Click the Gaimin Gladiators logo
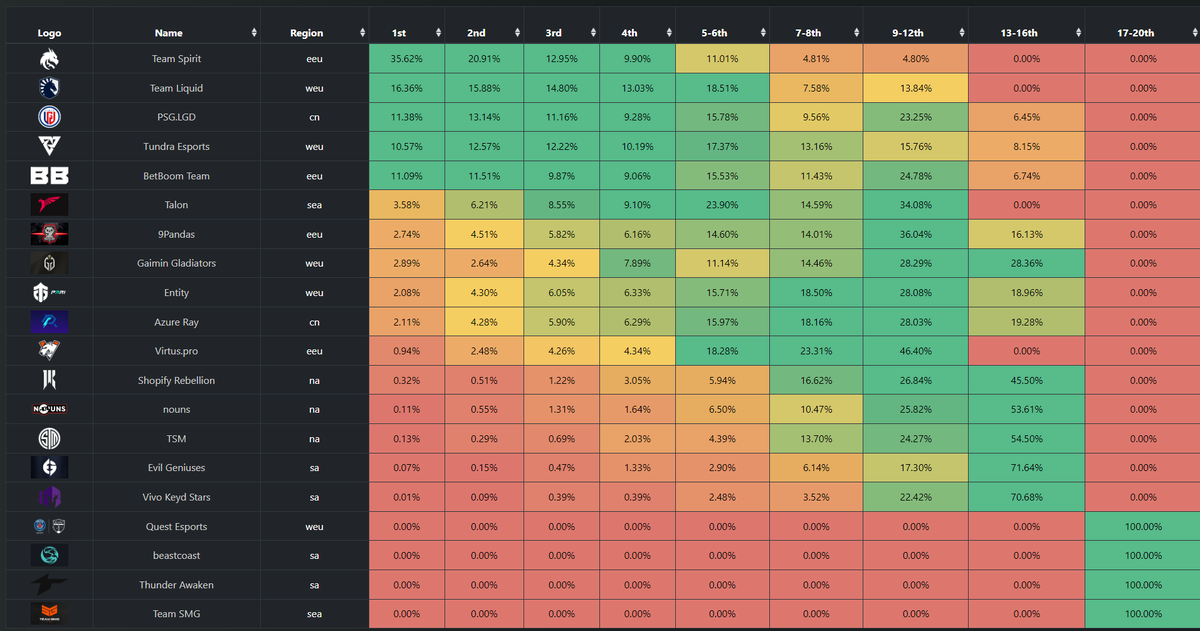 tap(49, 264)
